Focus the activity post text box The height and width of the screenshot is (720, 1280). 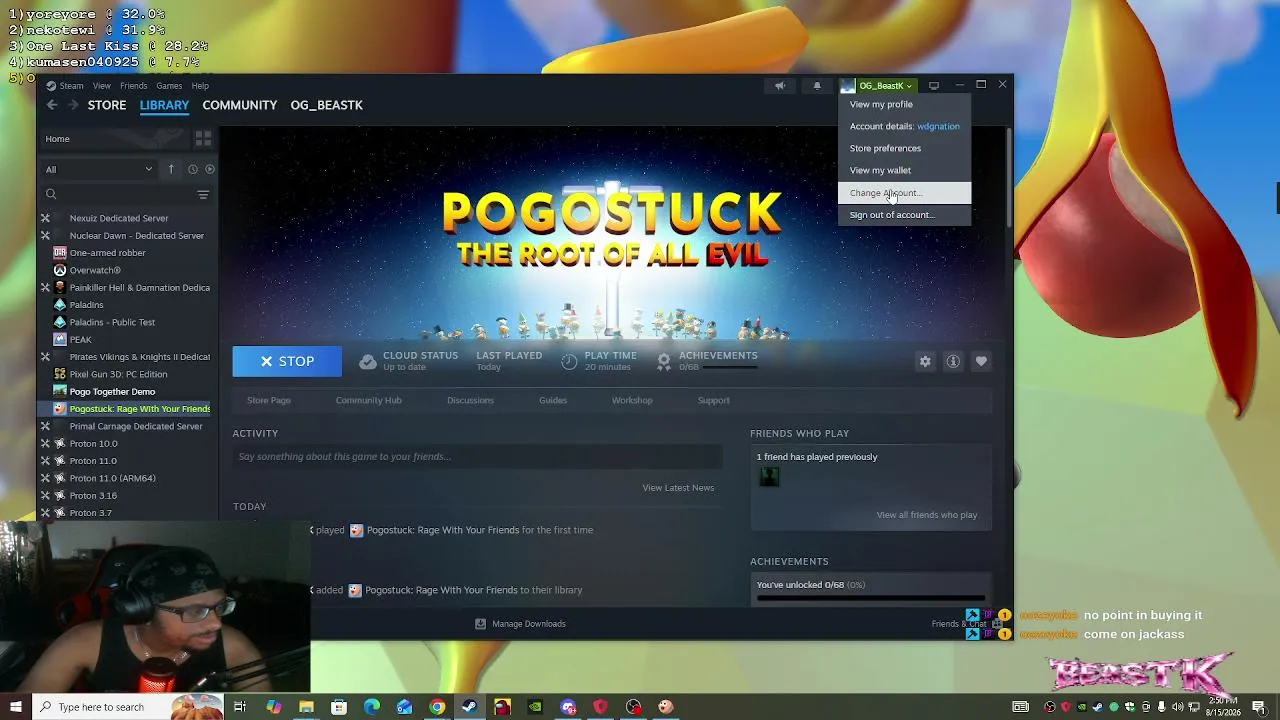pos(477,457)
